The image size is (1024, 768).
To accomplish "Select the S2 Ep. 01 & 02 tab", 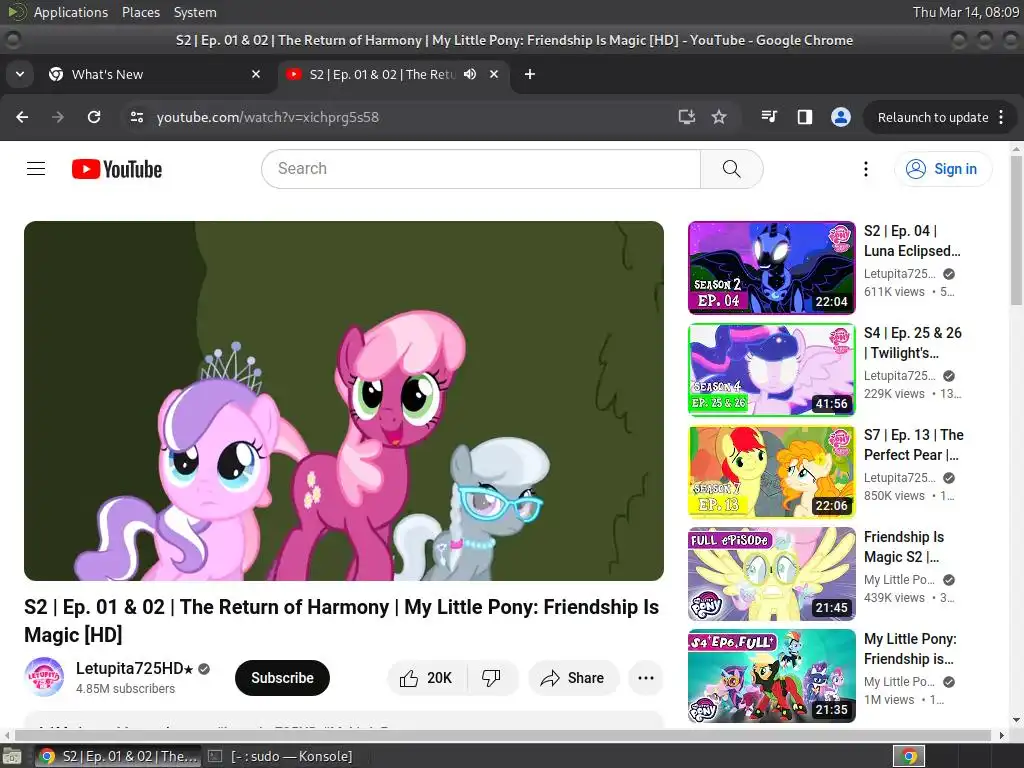I will [x=392, y=74].
